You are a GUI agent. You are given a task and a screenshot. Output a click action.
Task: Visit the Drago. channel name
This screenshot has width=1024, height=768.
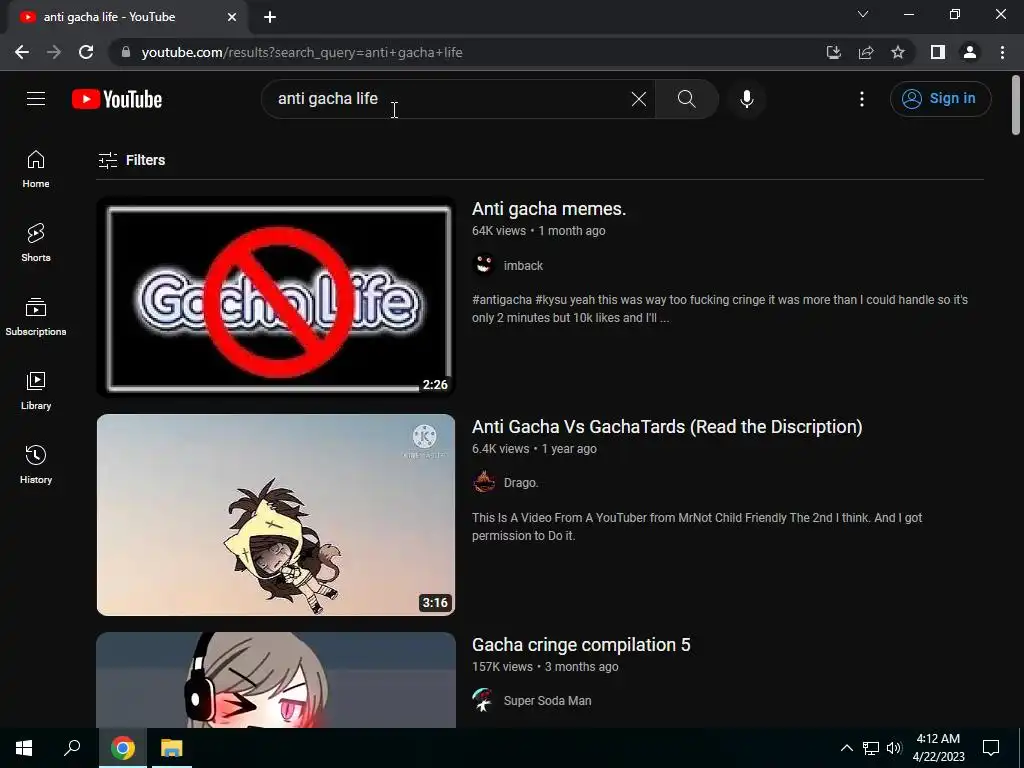pos(520,483)
